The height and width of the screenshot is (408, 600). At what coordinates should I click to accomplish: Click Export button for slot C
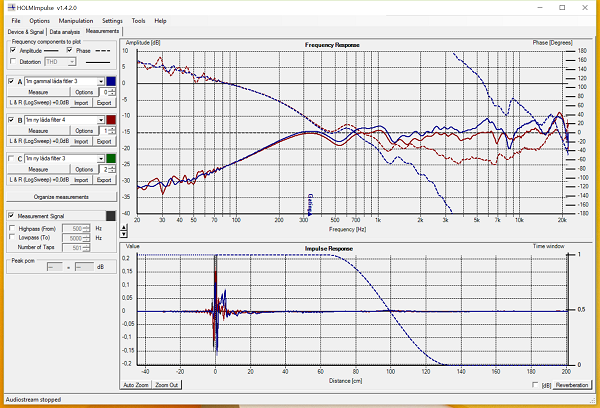pyautogui.click(x=104, y=180)
